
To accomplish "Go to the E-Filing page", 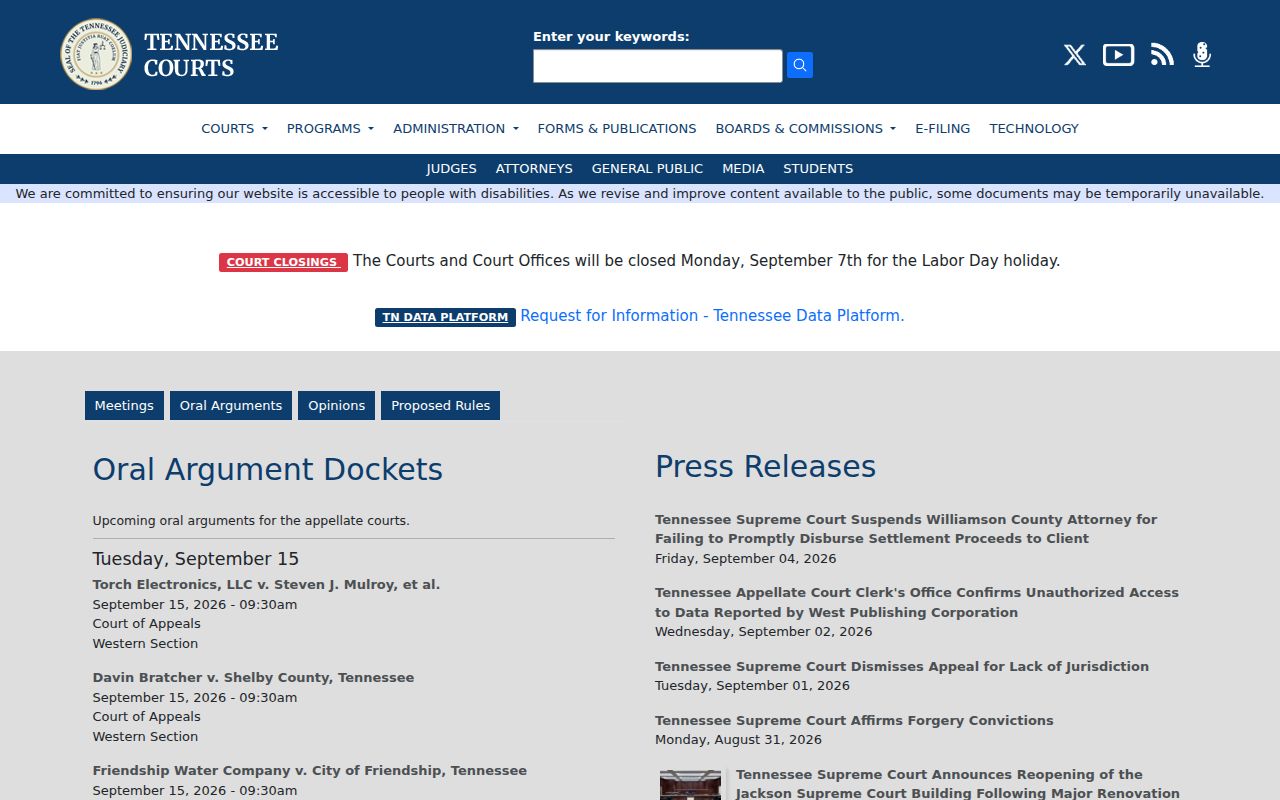I will point(943,128).
